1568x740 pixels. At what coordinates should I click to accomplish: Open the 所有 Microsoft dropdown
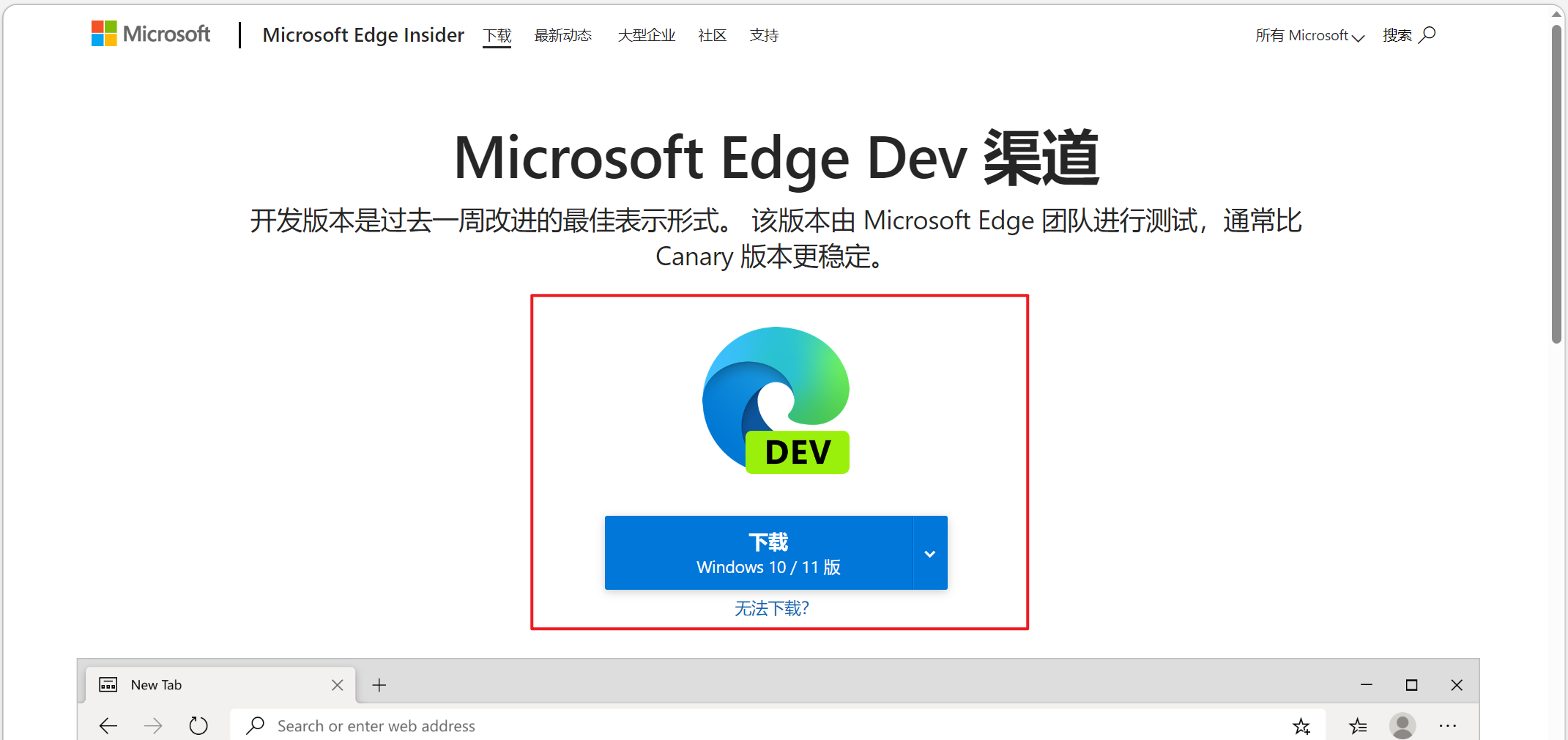1309,35
